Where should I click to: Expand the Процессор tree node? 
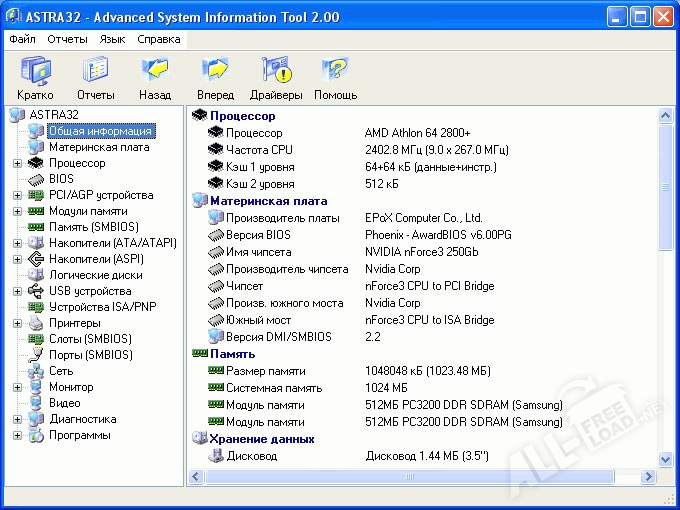[17, 163]
